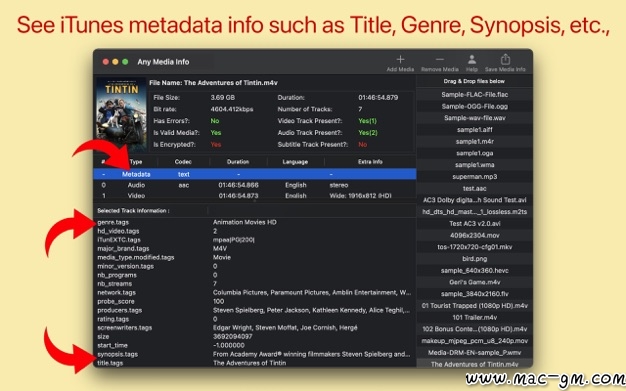The width and height of the screenshot is (626, 391).
Task: Select Media-DRM-EN-sample_P.wmv file
Action: click(x=474, y=353)
